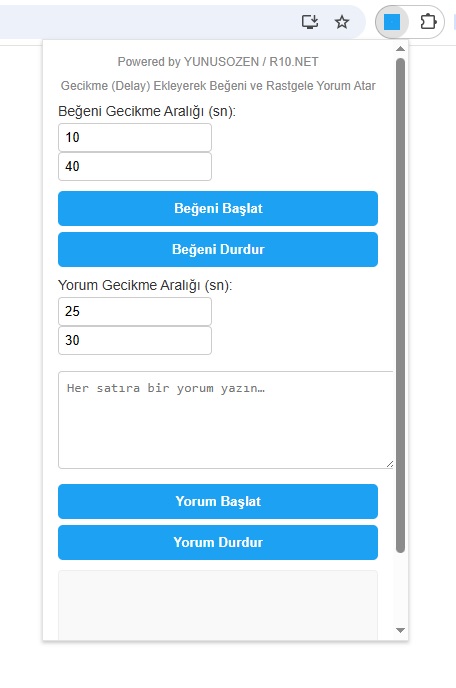Focus the comment delay field showing 30
Image resolution: width=456 pixels, height=688 pixels.
135,340
